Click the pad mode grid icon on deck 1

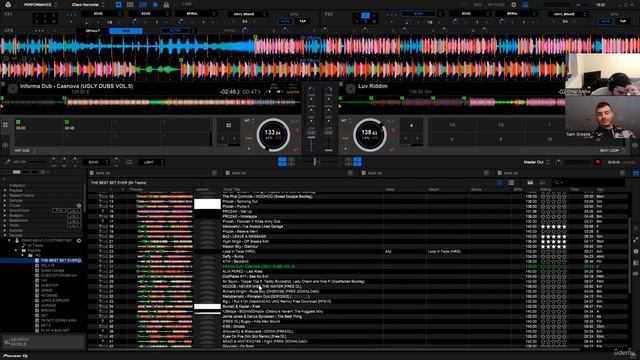tap(5, 124)
